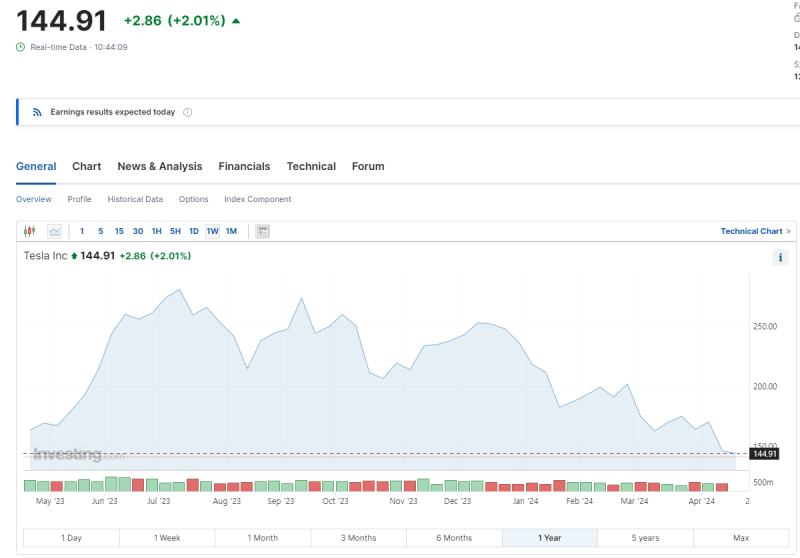
Task: Open the Technical Chart link
Action: coord(755,231)
